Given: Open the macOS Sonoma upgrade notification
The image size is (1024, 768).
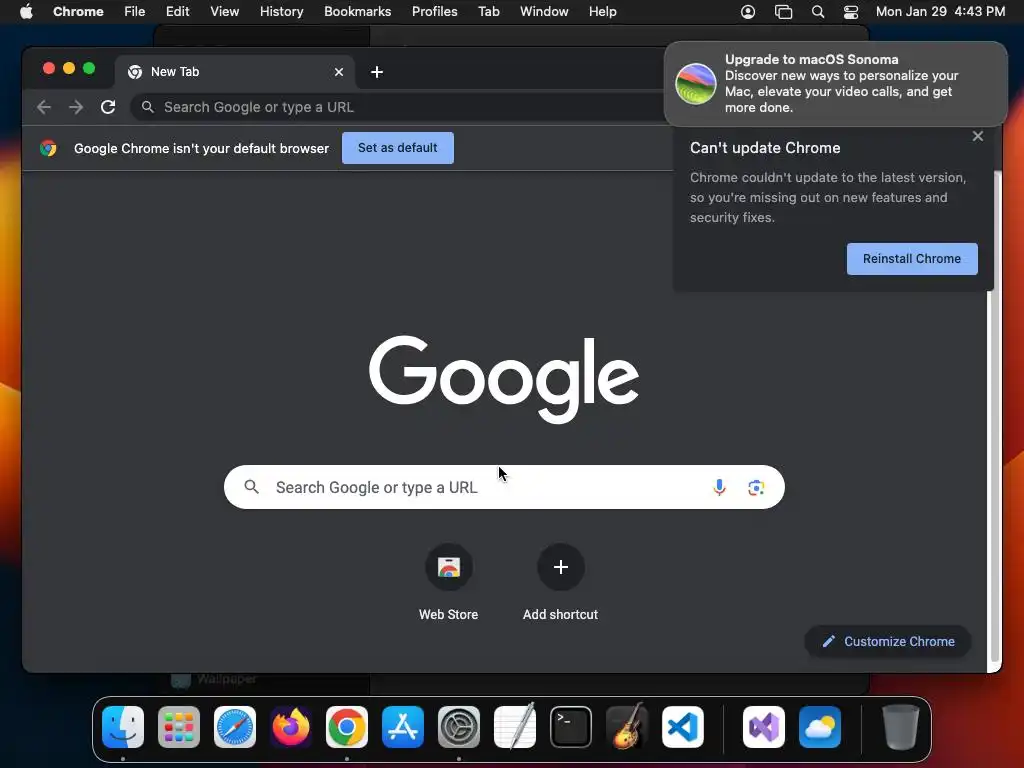Looking at the screenshot, I should tap(836, 84).
